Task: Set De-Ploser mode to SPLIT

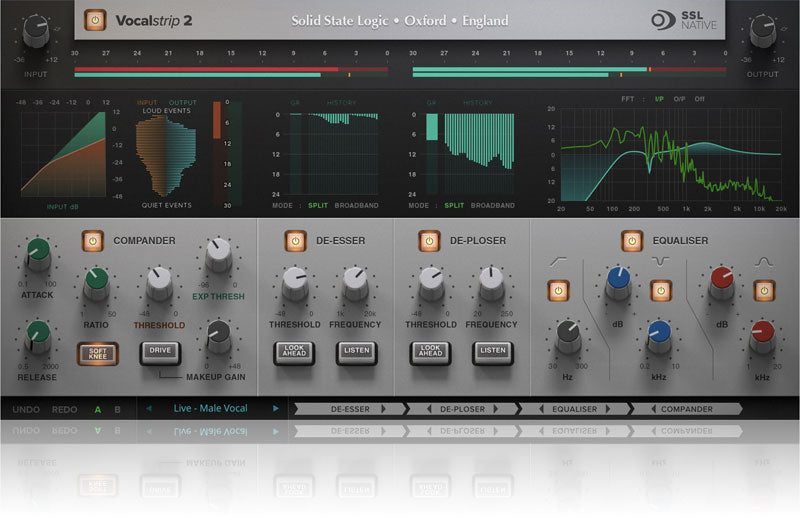Action: (454, 205)
